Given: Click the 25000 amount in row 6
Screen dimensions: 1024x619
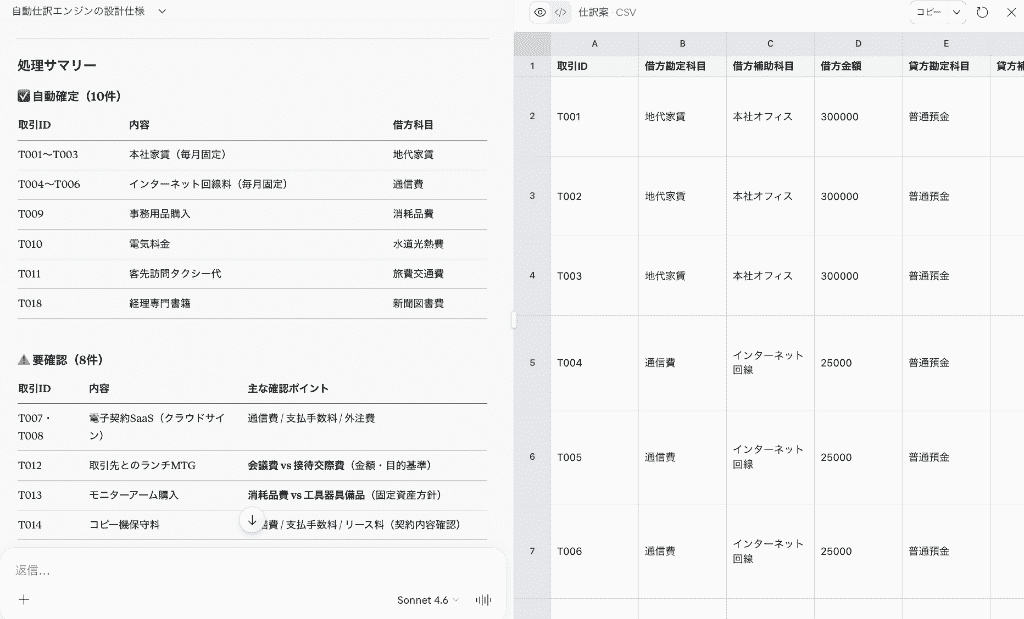Looking at the screenshot, I should tap(858, 457).
